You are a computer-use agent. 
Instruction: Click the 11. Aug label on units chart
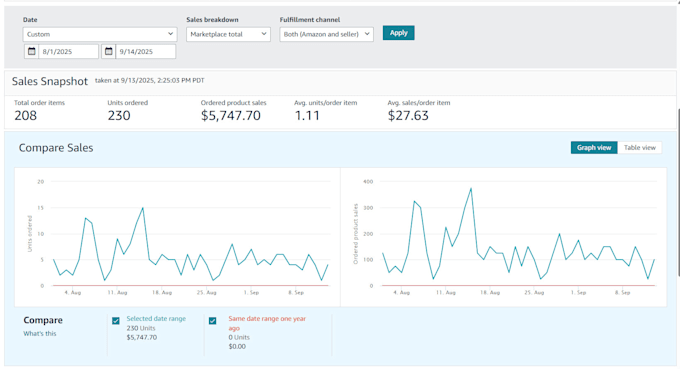coord(118,293)
